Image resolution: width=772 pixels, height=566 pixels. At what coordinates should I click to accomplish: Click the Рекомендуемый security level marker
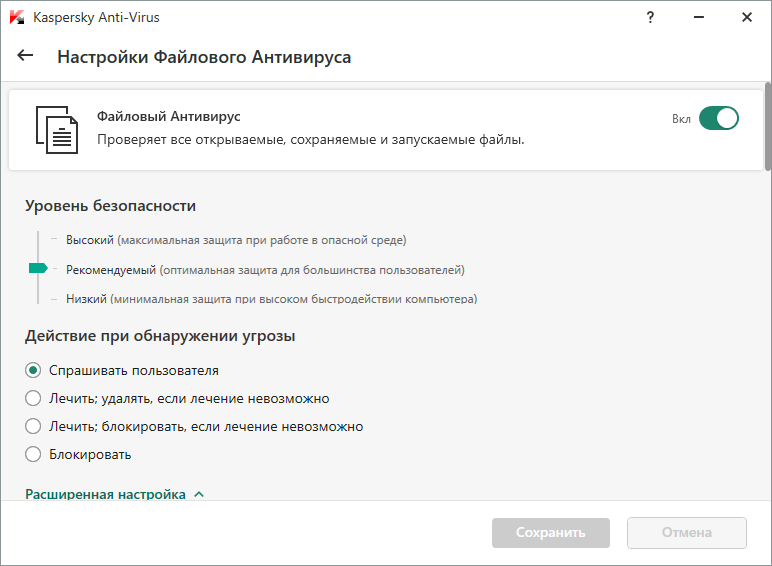pos(38,269)
